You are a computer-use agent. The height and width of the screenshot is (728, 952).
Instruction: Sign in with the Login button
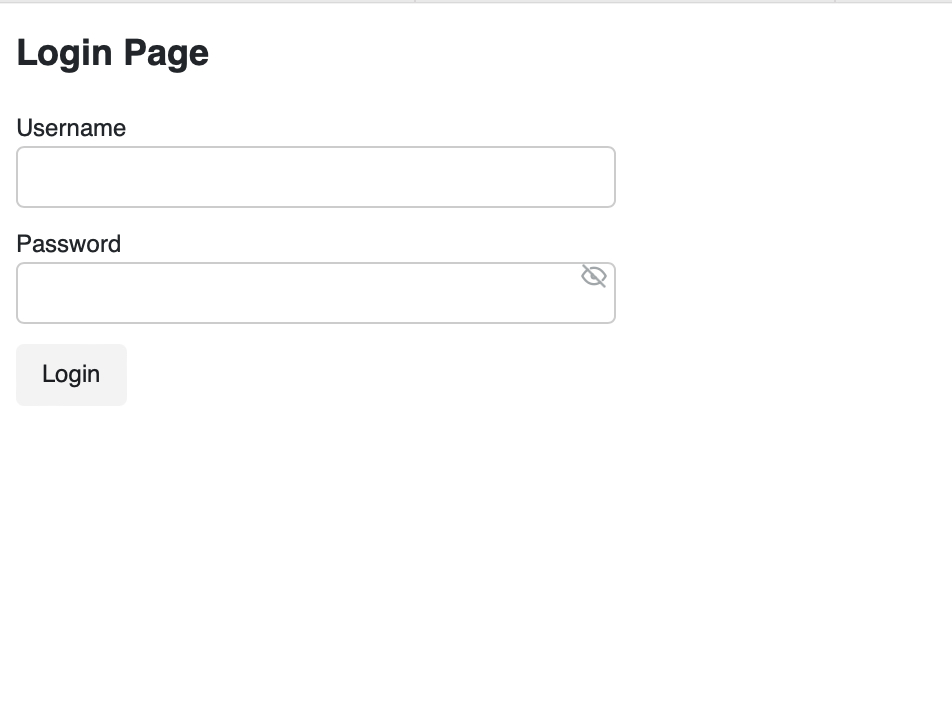pyautogui.click(x=71, y=375)
